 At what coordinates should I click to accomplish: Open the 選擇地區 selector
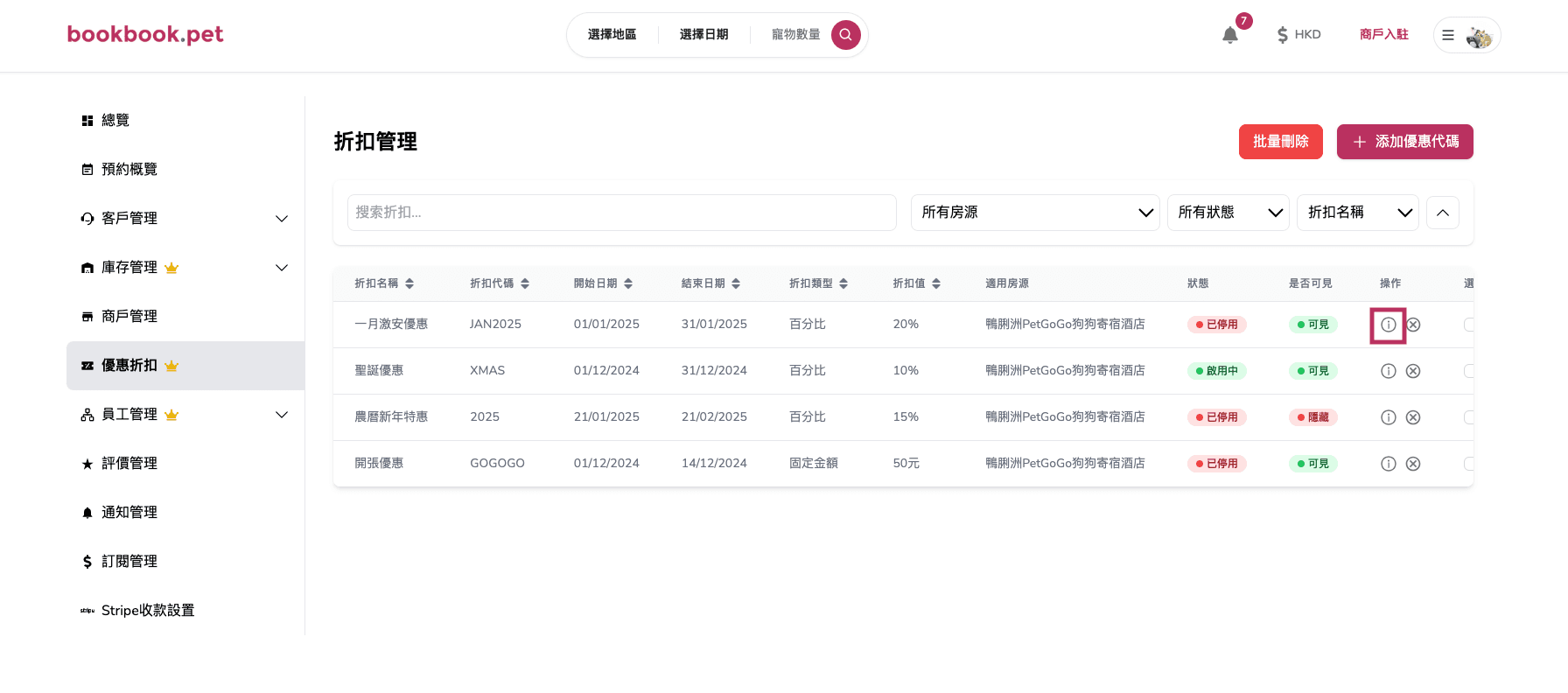click(x=612, y=35)
